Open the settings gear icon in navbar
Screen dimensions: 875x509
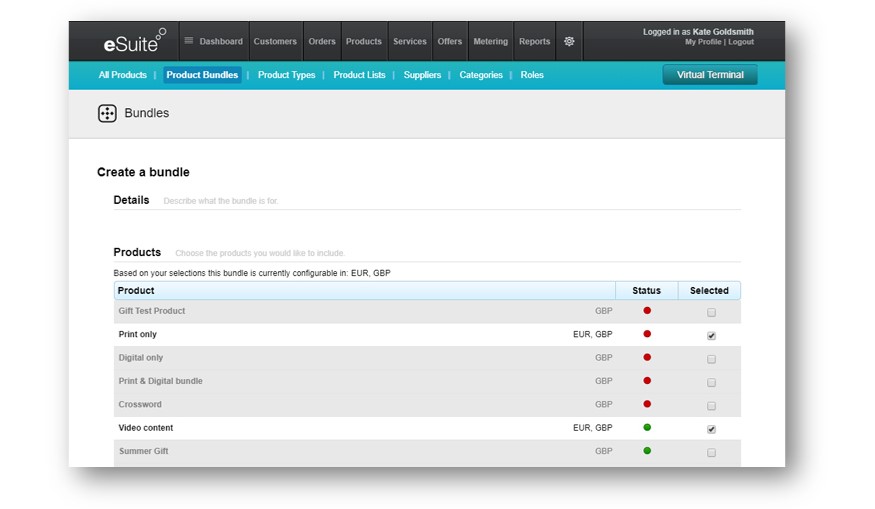(569, 42)
